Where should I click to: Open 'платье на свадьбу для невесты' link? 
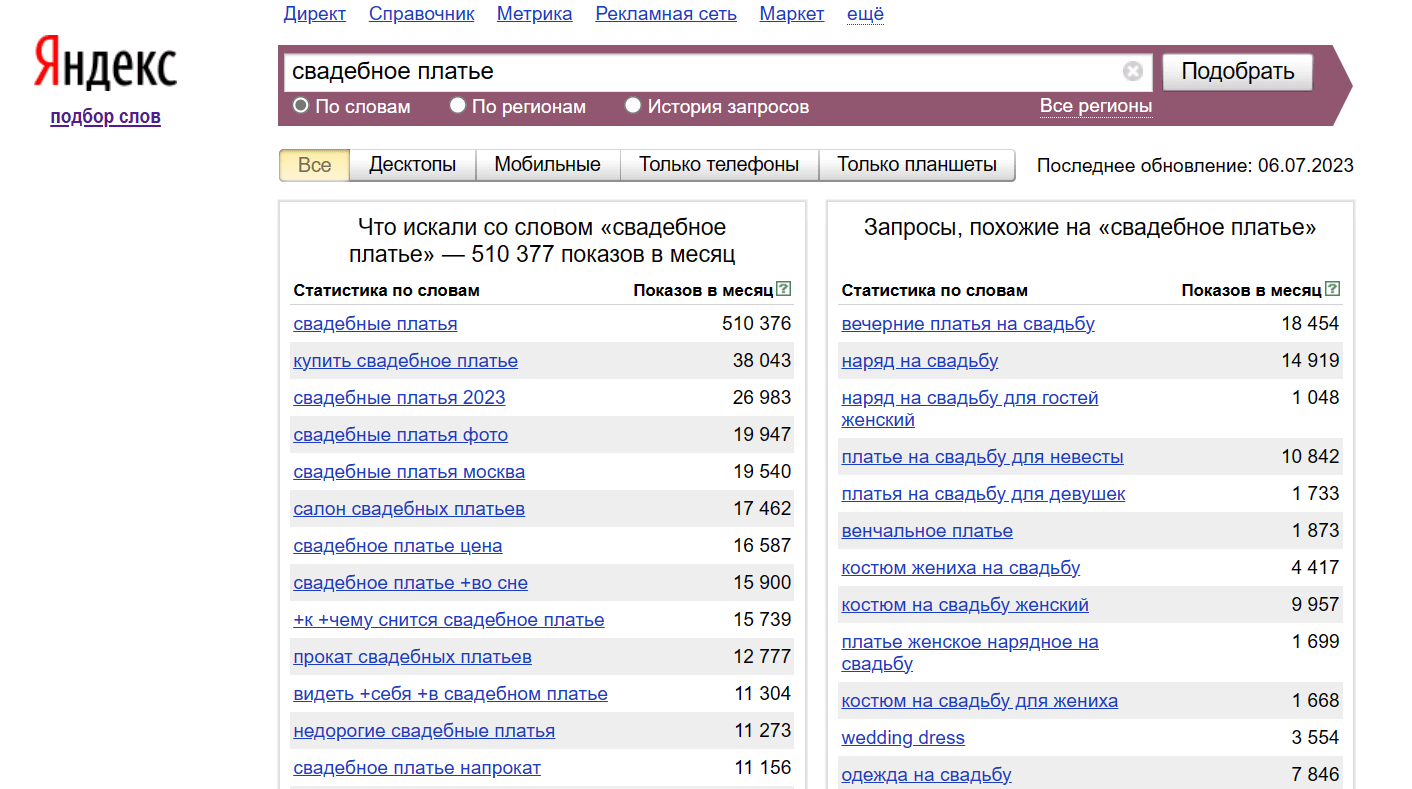coord(983,457)
